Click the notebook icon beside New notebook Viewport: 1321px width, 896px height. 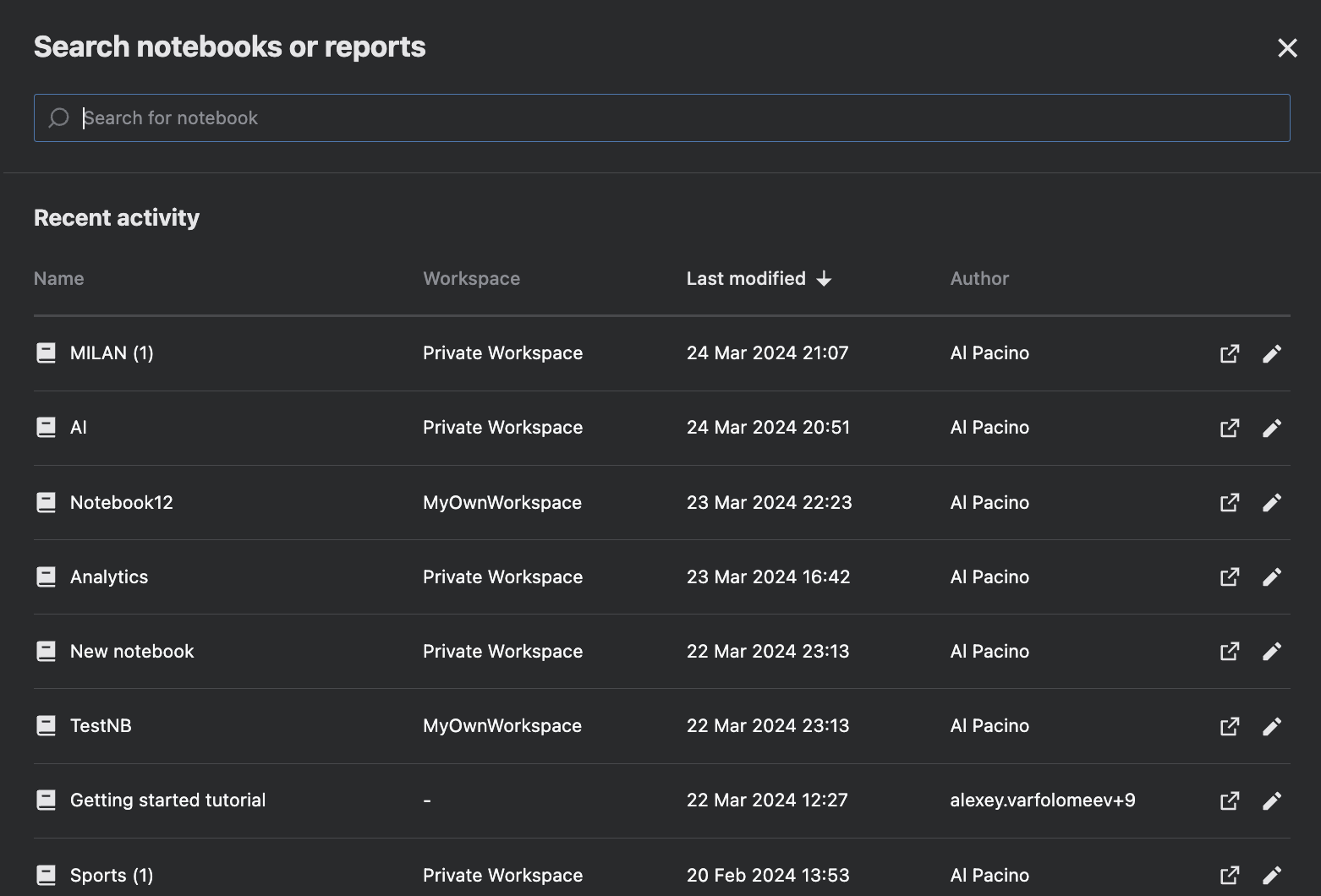[46, 651]
